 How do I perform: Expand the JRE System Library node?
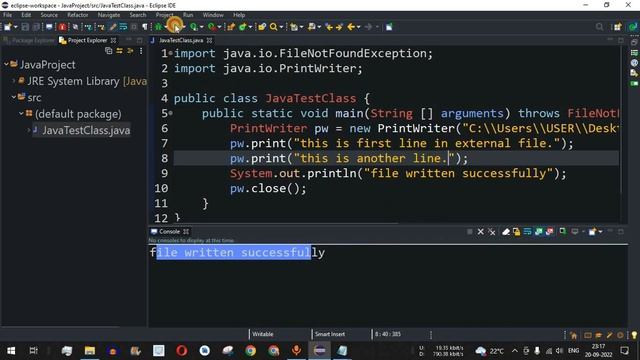click(x=13, y=81)
